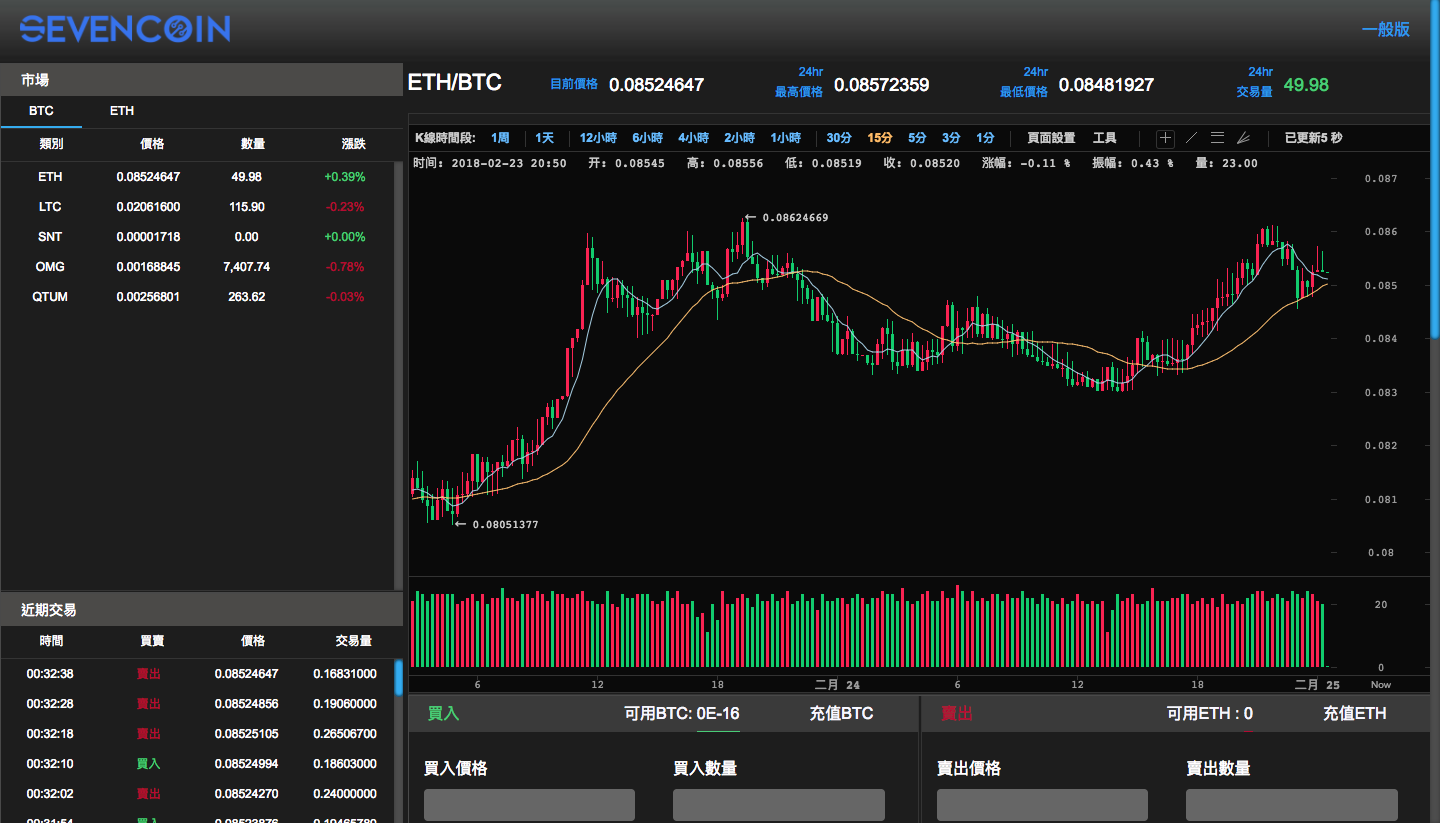Click the 賣出數量 input field
The height and width of the screenshot is (823, 1440).
coord(1291,805)
